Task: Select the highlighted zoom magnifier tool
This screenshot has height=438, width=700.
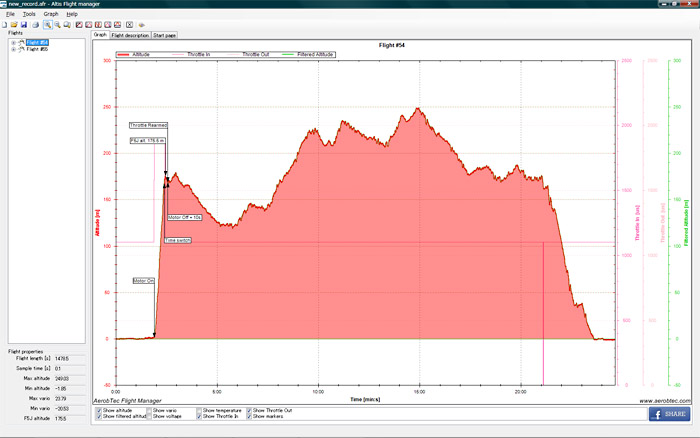Action: pyautogui.click(x=47, y=25)
